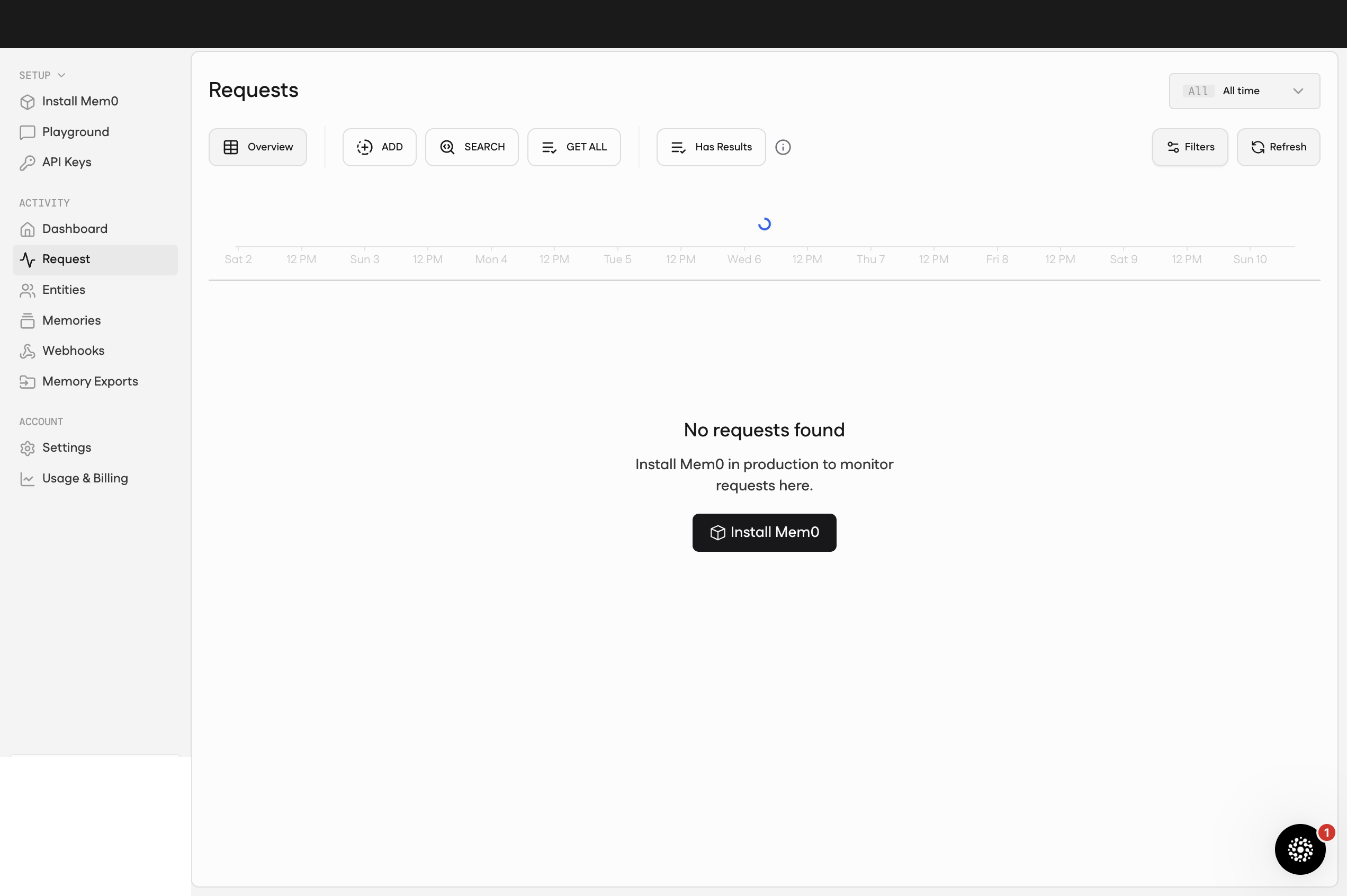
Task: Open Memory Exports in the sidebar
Action: (95, 381)
